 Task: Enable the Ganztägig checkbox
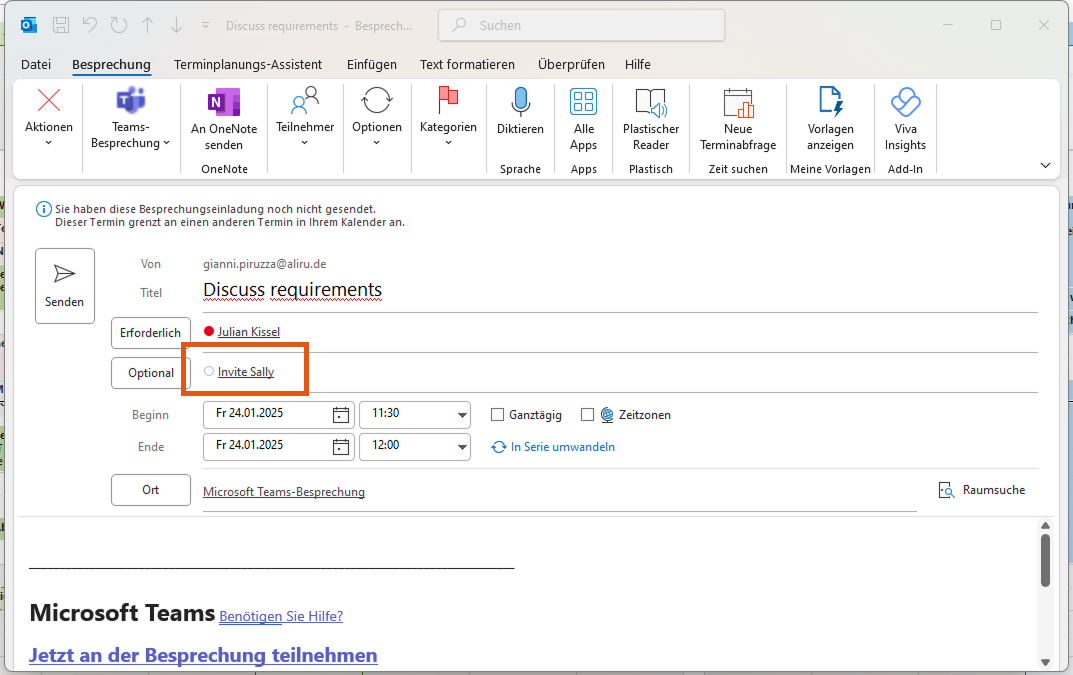tap(497, 415)
